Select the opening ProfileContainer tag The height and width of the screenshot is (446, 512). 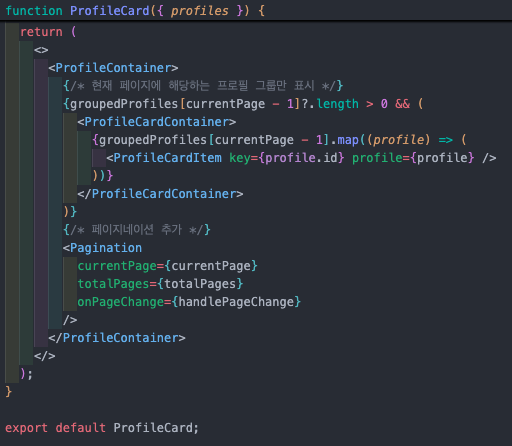click(113, 68)
